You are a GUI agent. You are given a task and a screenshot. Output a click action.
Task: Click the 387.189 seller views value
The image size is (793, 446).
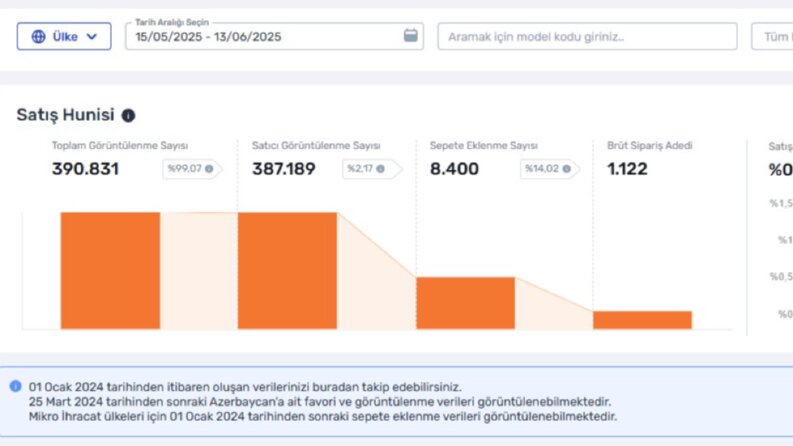click(x=284, y=169)
